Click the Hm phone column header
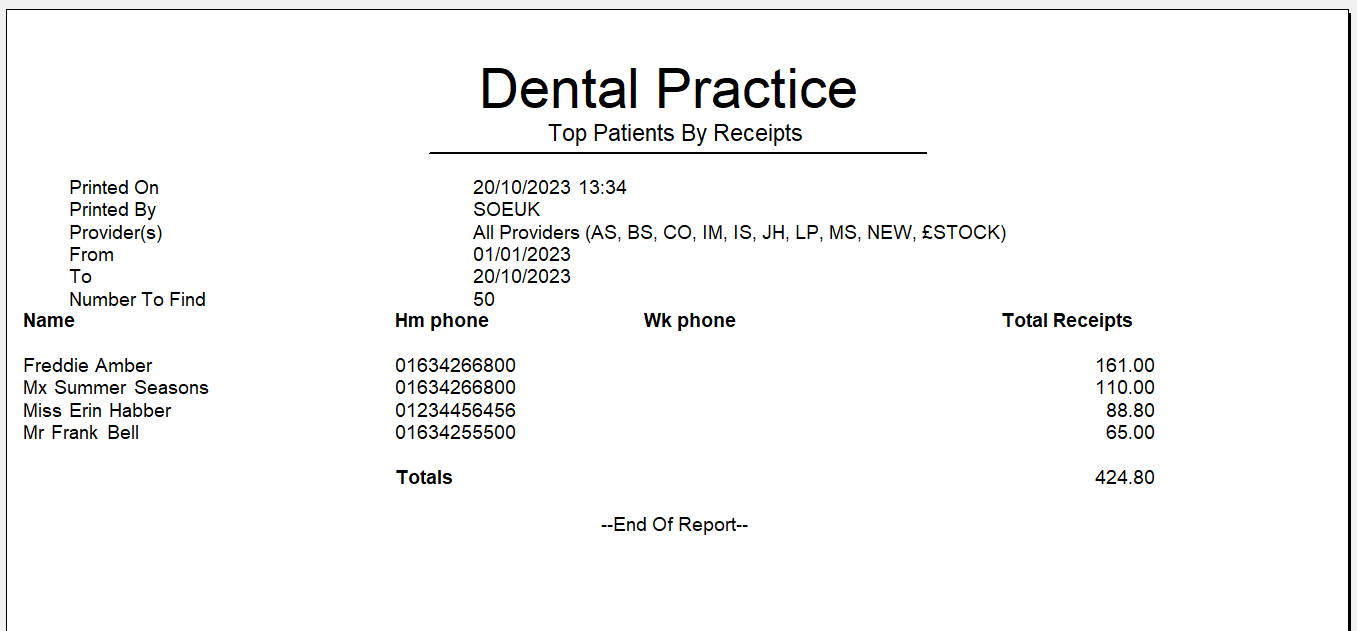This screenshot has width=1357, height=631. click(442, 321)
